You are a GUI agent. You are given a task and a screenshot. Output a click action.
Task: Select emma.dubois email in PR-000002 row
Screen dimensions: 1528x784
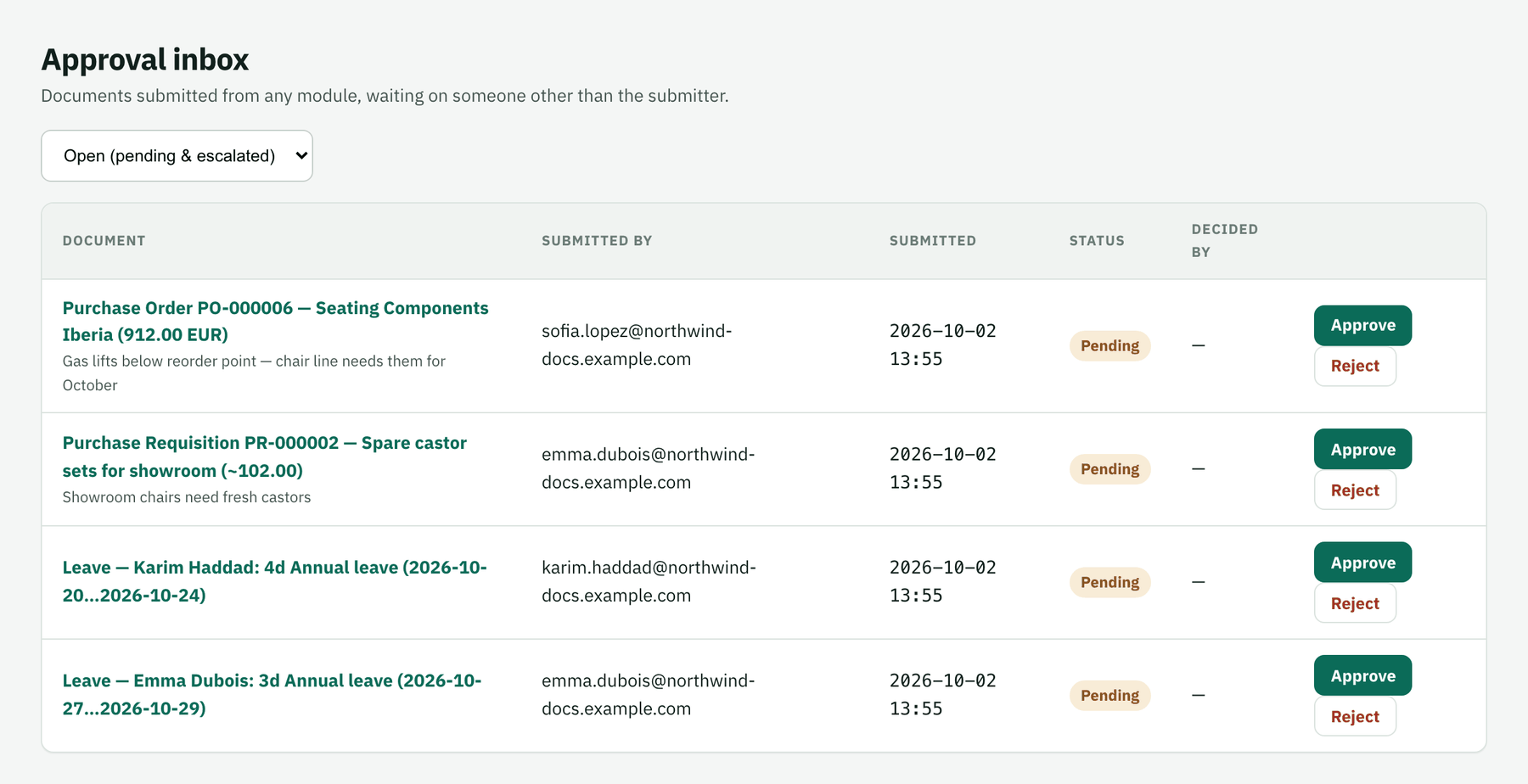click(649, 468)
